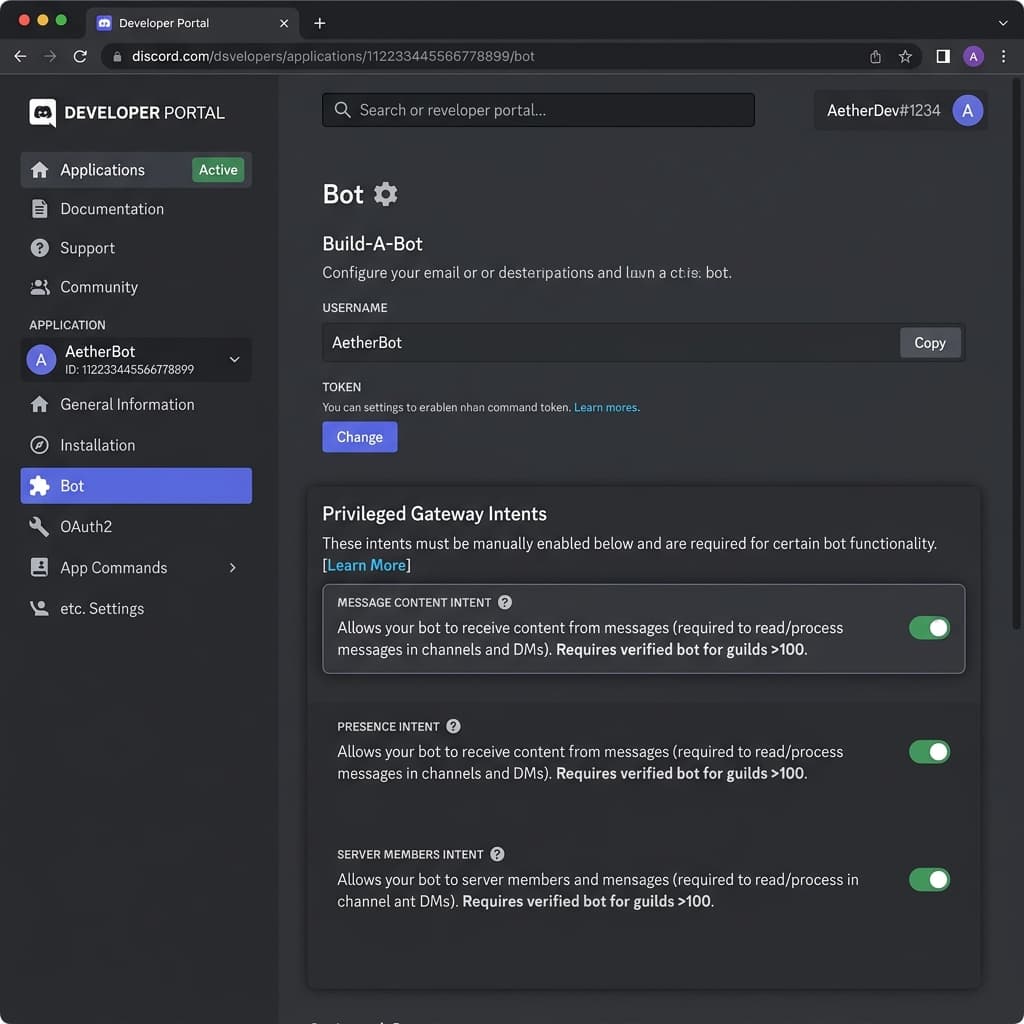Screen dimensions: 1024x1024
Task: Click the Discord logo in Developer Portal header
Action: click(42, 112)
